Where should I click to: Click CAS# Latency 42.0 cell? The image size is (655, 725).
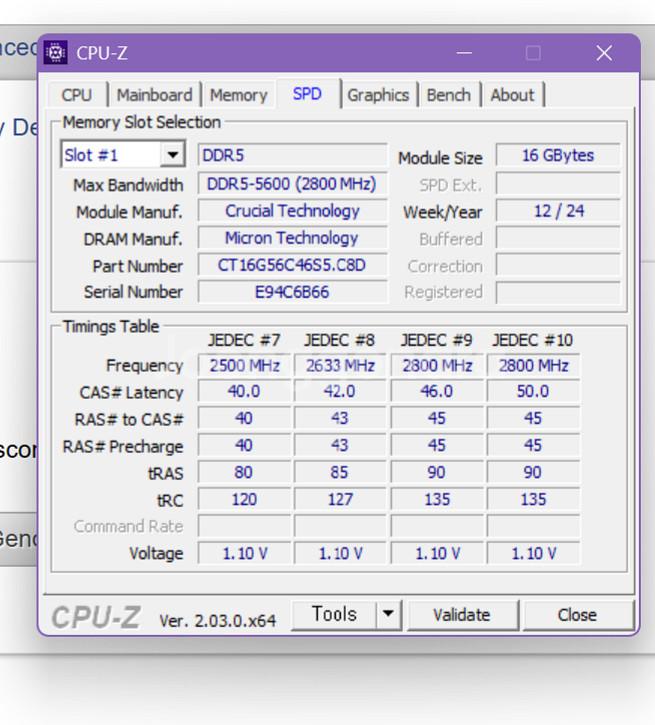(340, 391)
